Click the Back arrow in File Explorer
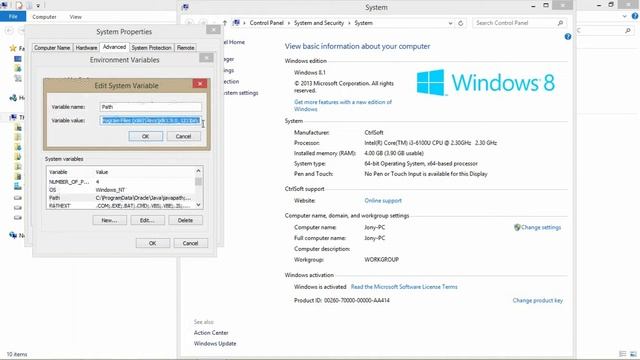 coord(9,31)
